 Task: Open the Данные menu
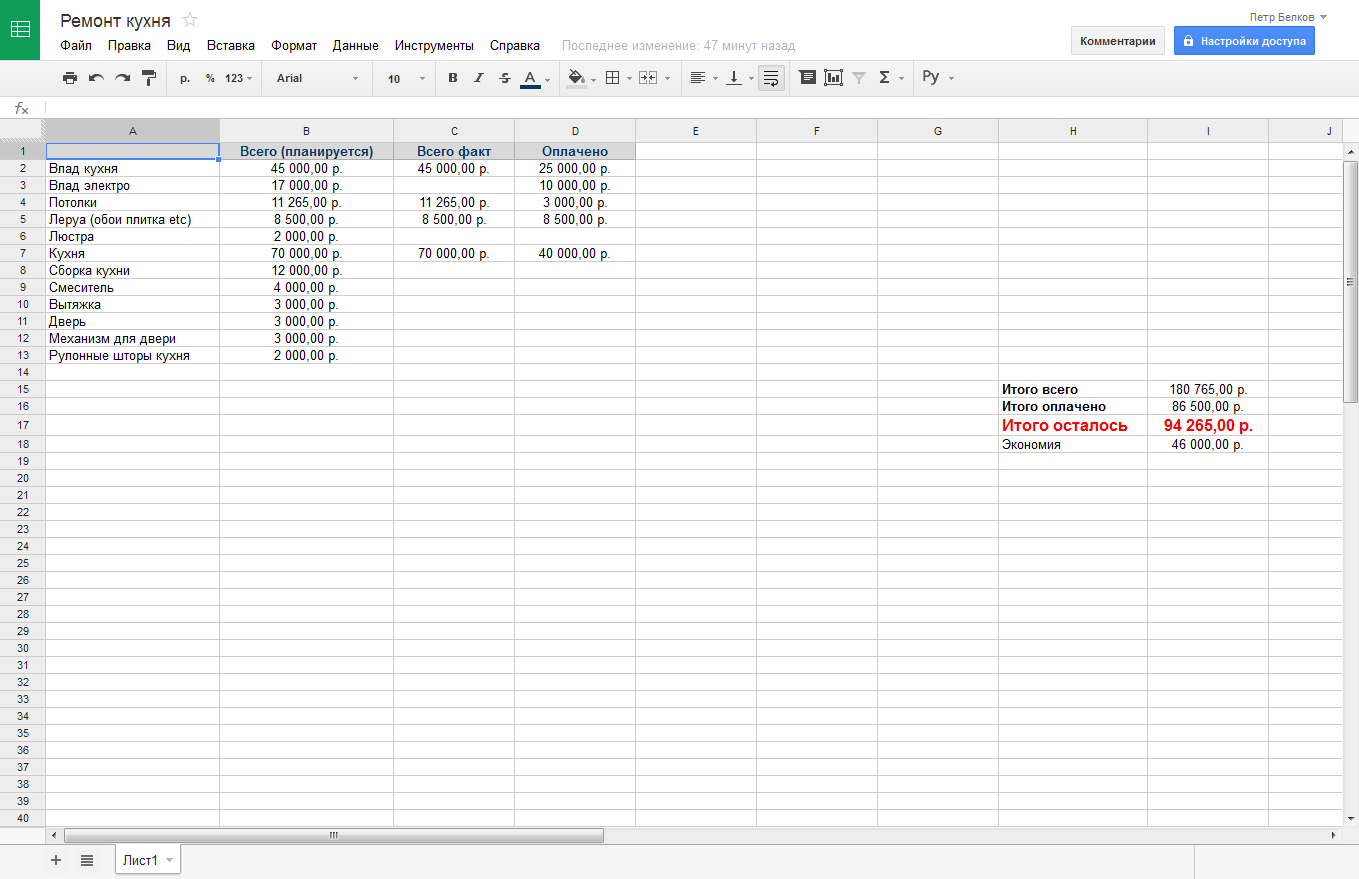click(356, 45)
